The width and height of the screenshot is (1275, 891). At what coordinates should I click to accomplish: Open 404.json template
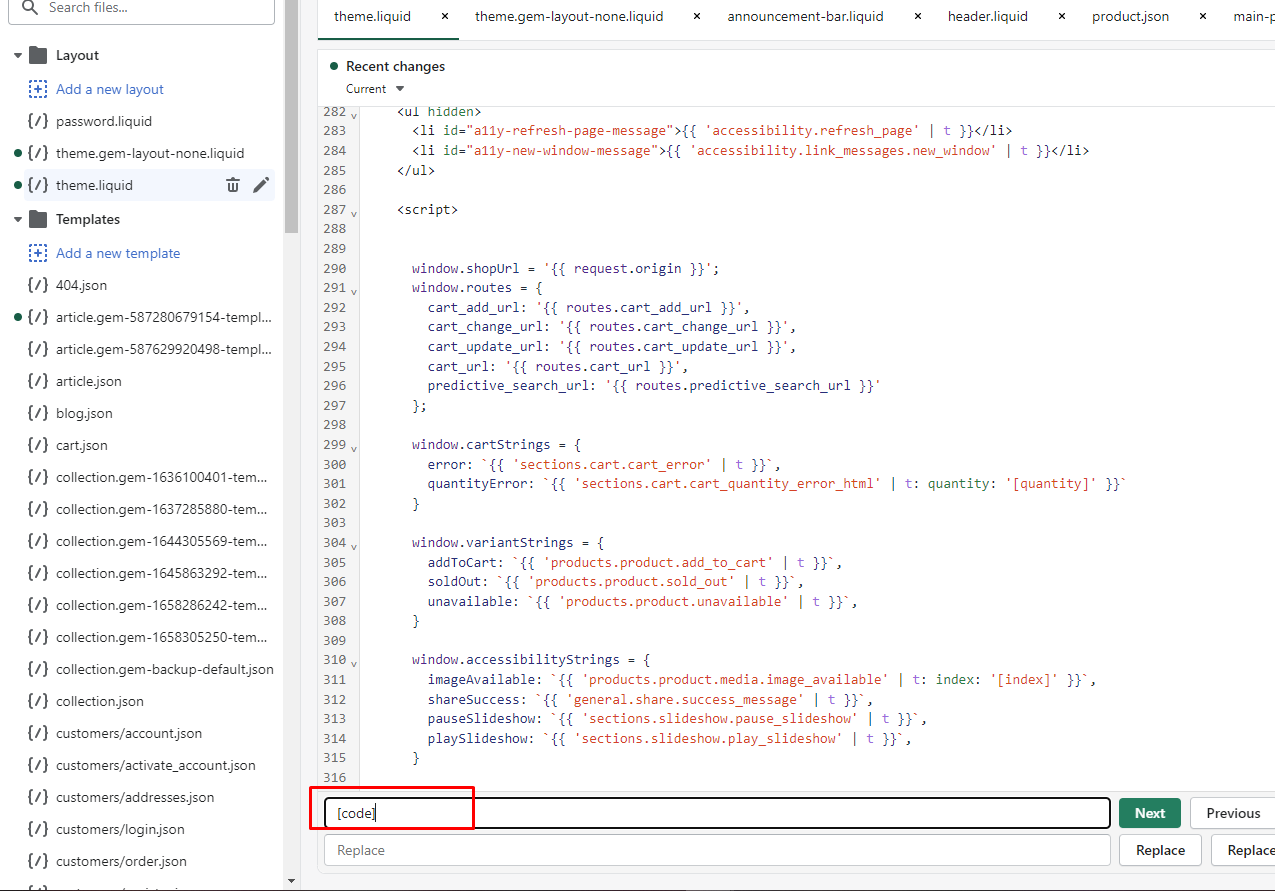click(81, 285)
